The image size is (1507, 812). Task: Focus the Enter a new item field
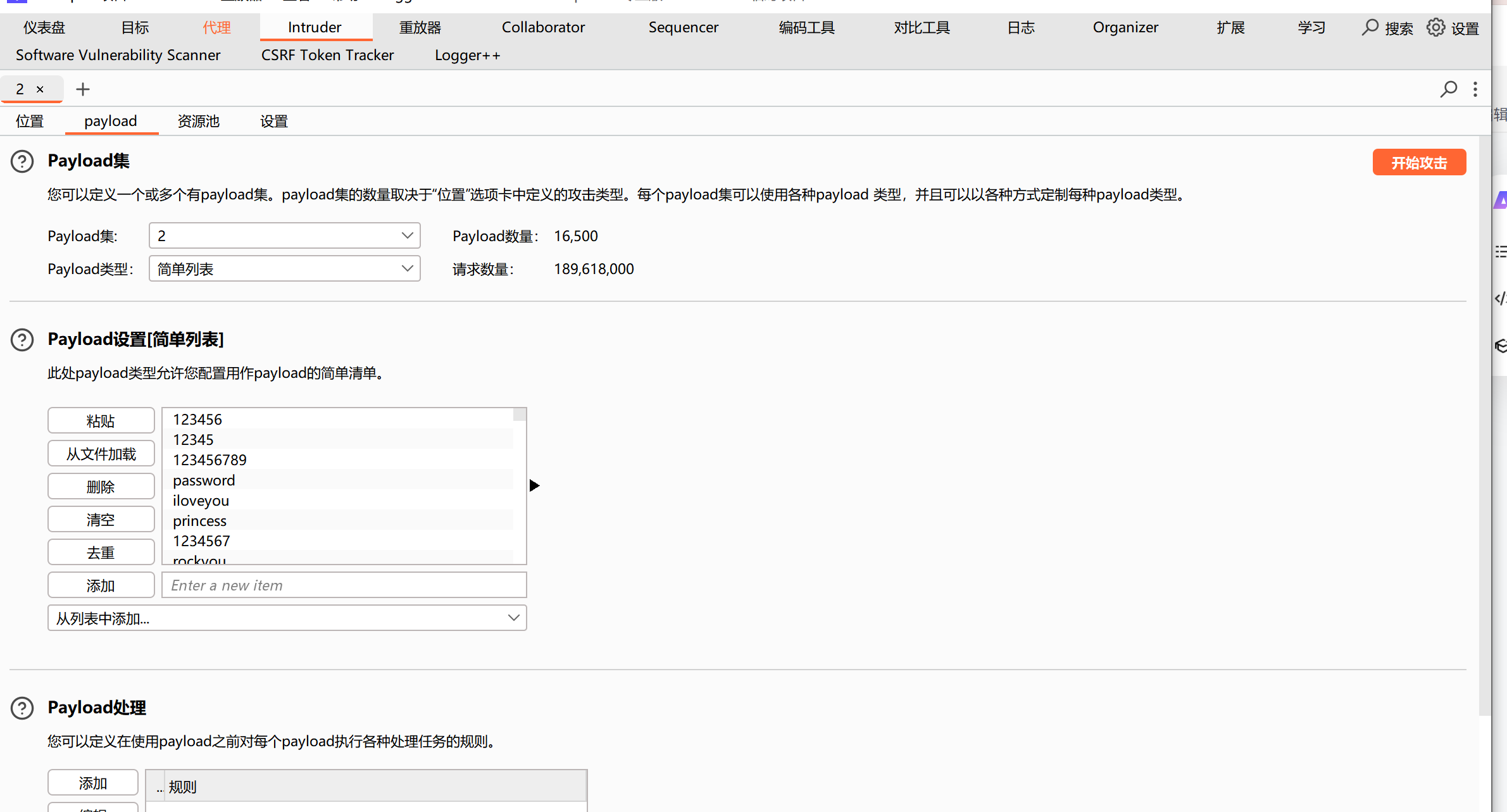coord(344,585)
